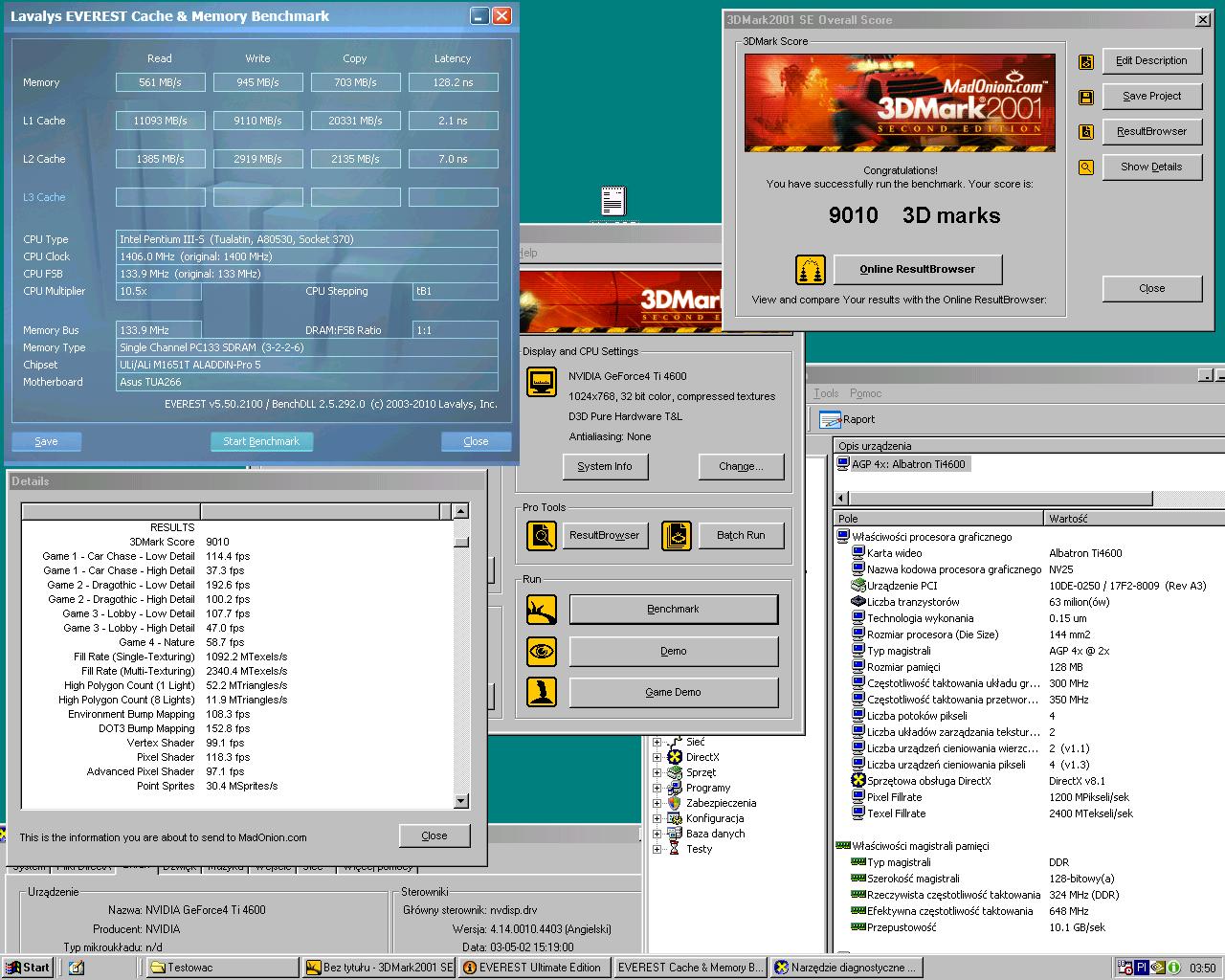Click the Edit Description button
This screenshot has height=980, width=1225.
tap(1151, 61)
